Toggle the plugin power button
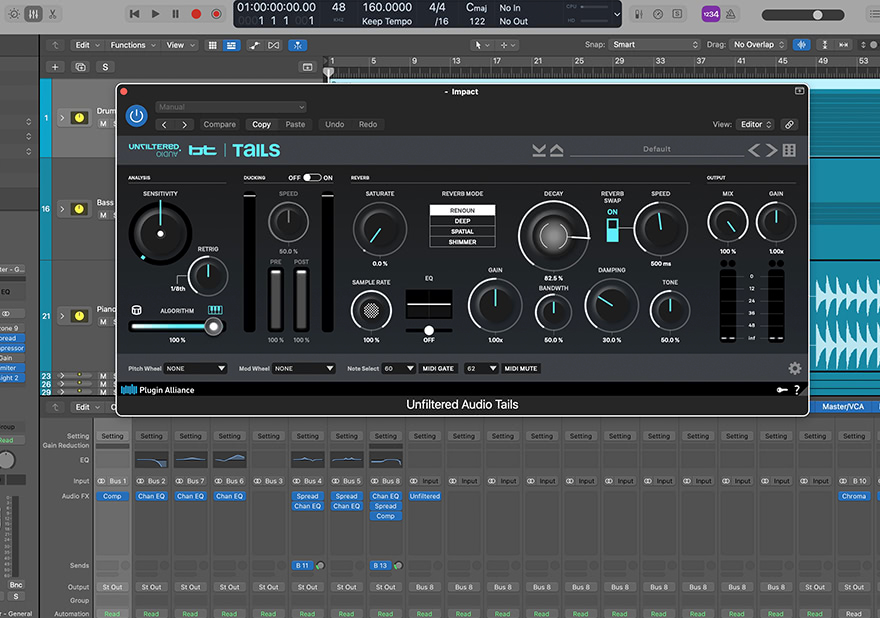Viewport: 880px width, 618px height. coord(136,116)
